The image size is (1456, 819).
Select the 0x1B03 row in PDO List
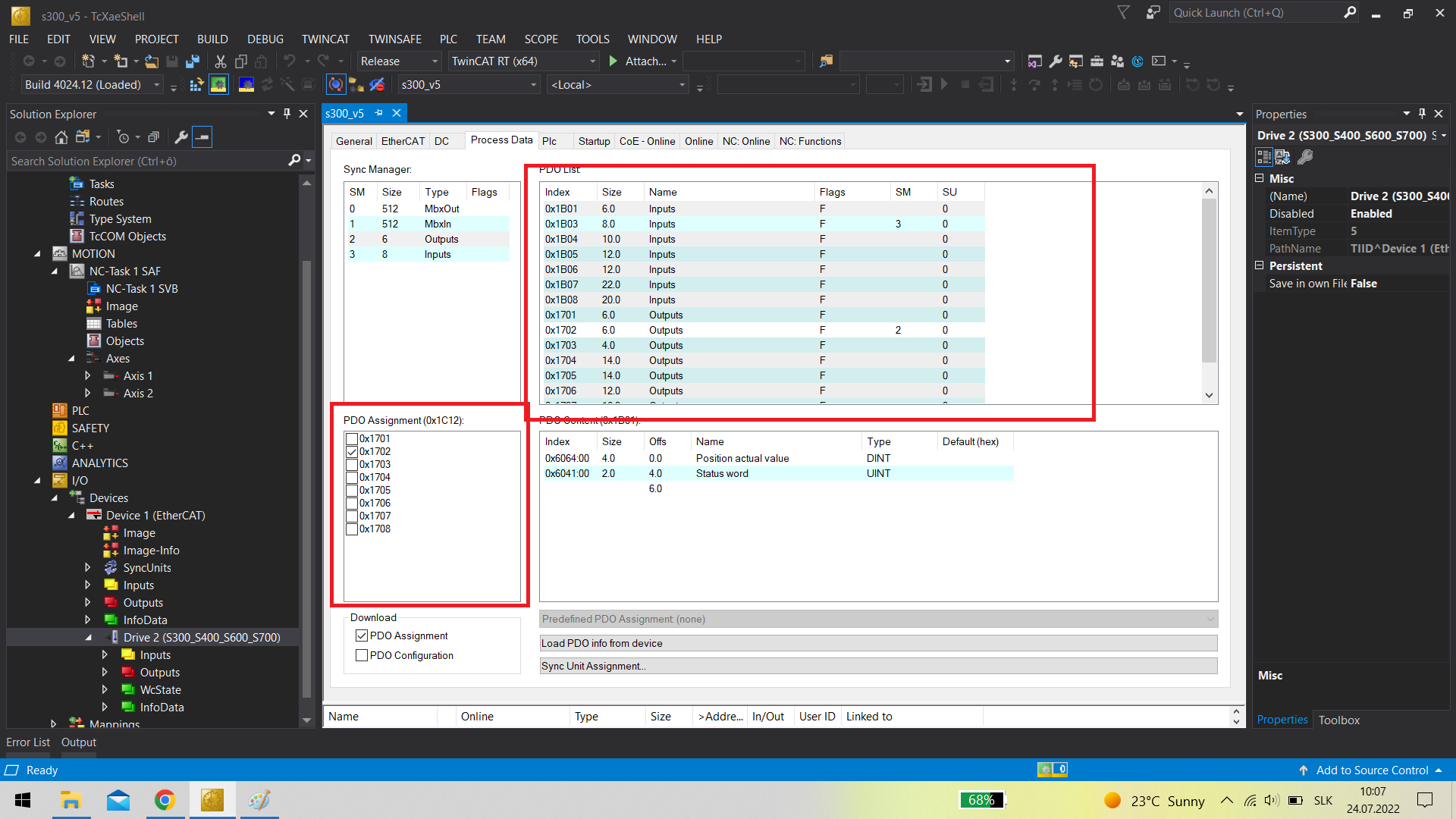click(764, 224)
